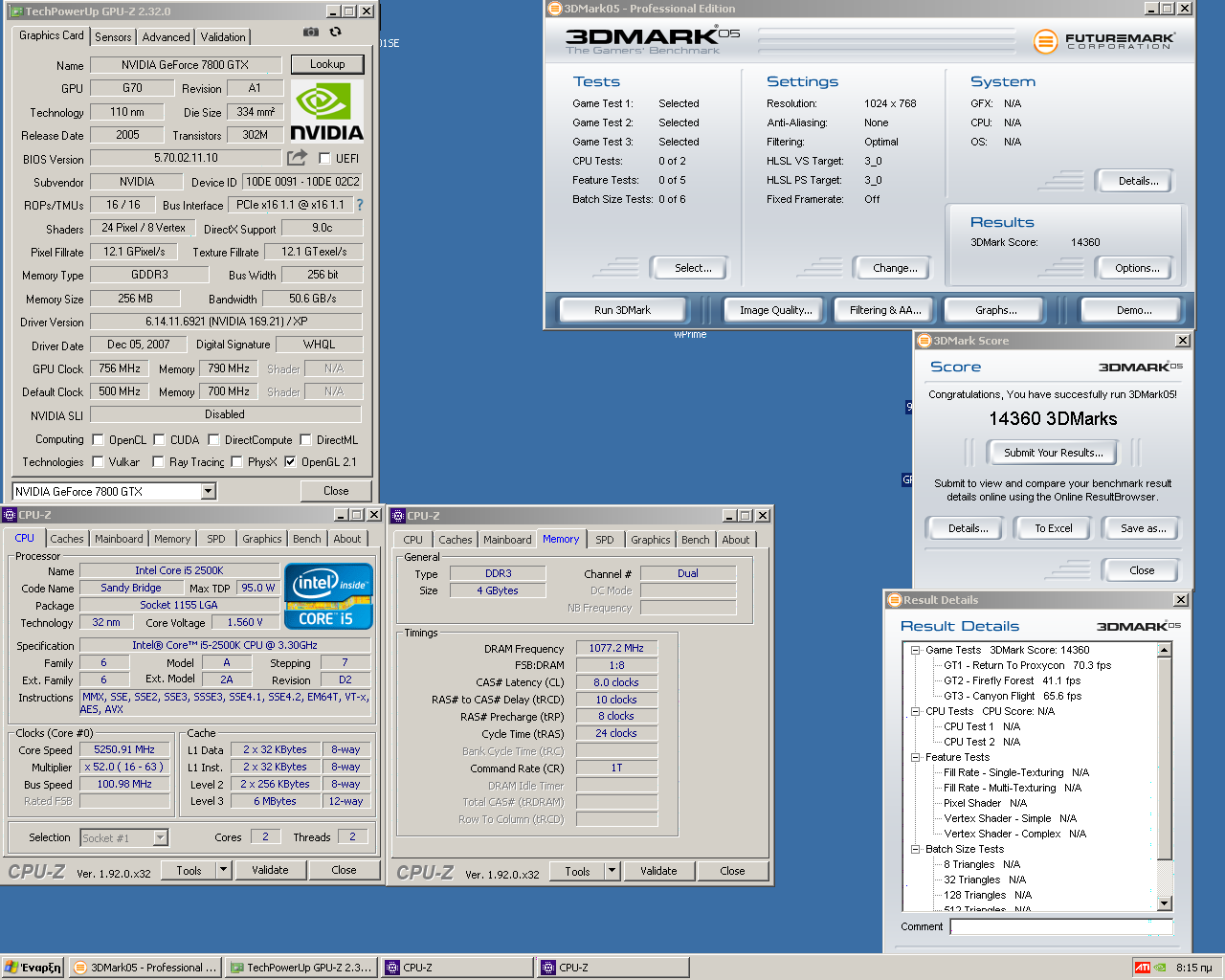Switch to the Sensors tab in GPU-Z
This screenshot has height=980, width=1225.
(x=113, y=37)
